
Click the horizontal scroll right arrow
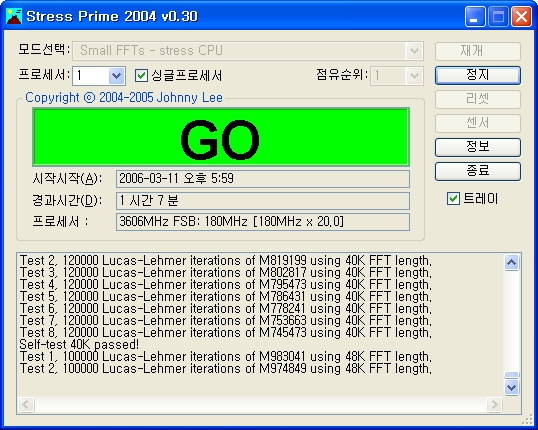pos(494,404)
